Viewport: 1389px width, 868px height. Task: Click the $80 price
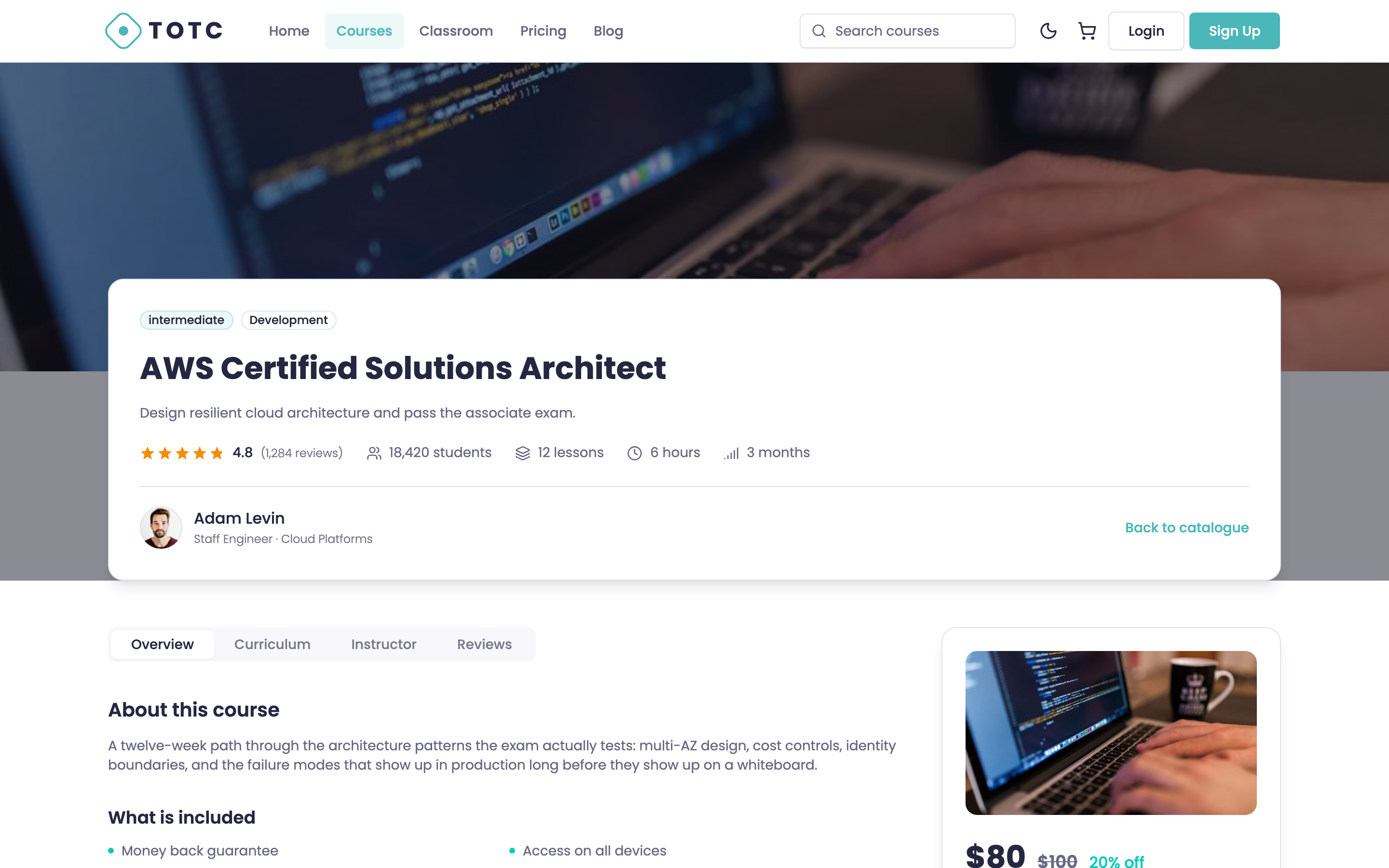(996, 856)
